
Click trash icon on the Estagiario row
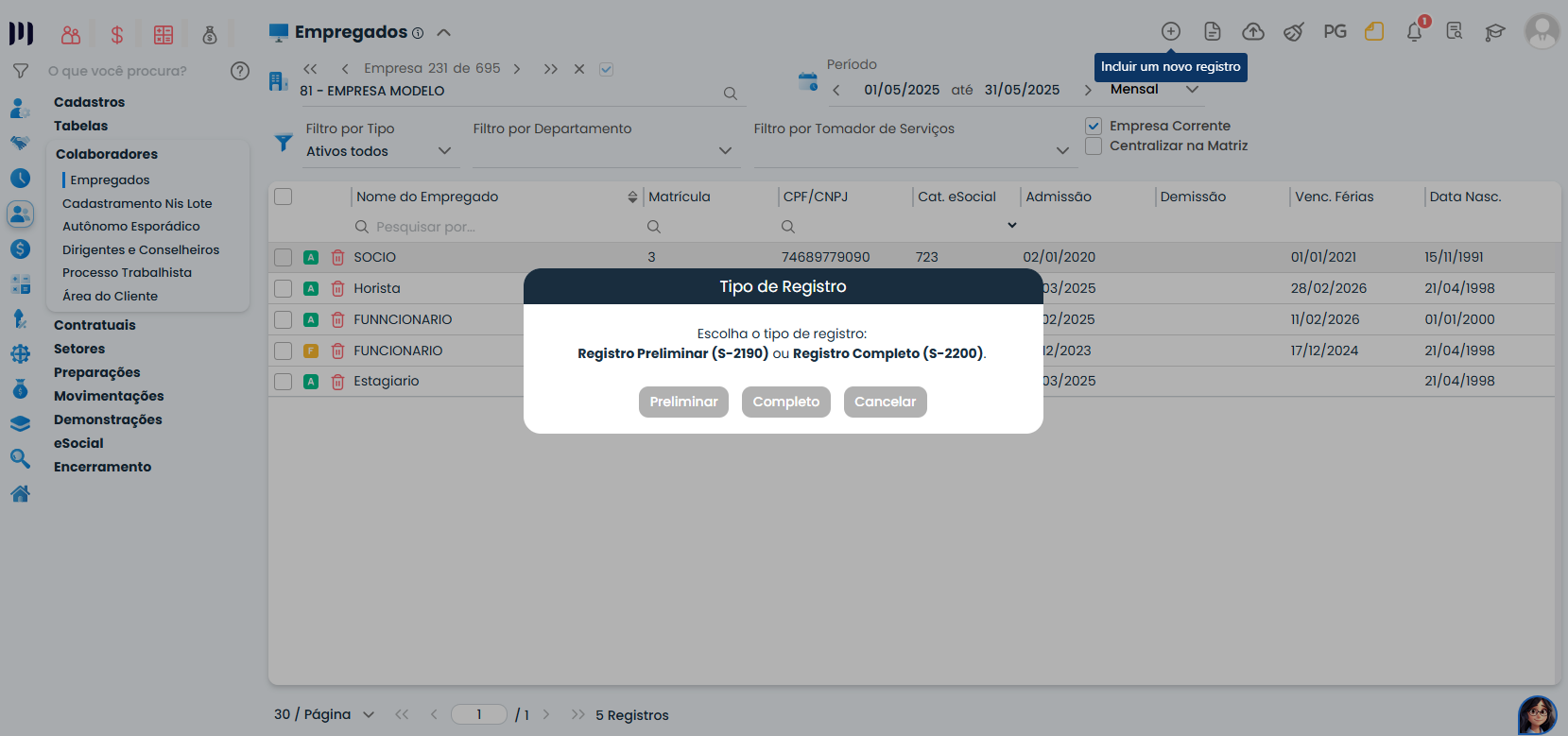(337, 382)
